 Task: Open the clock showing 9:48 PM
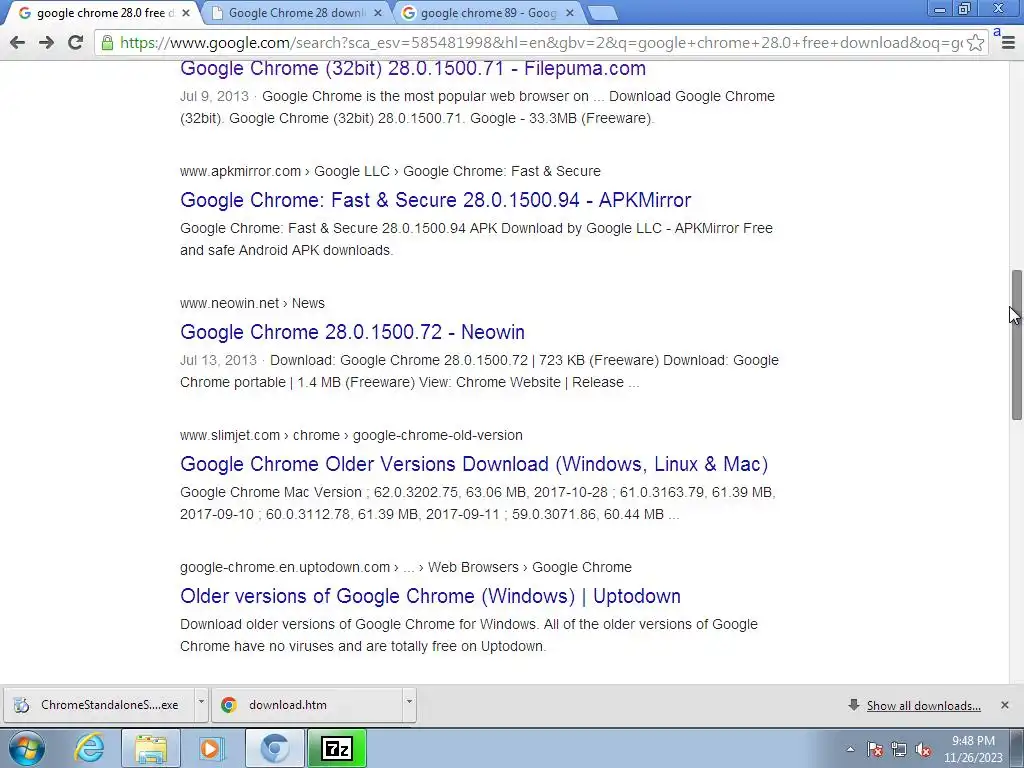[973, 749]
